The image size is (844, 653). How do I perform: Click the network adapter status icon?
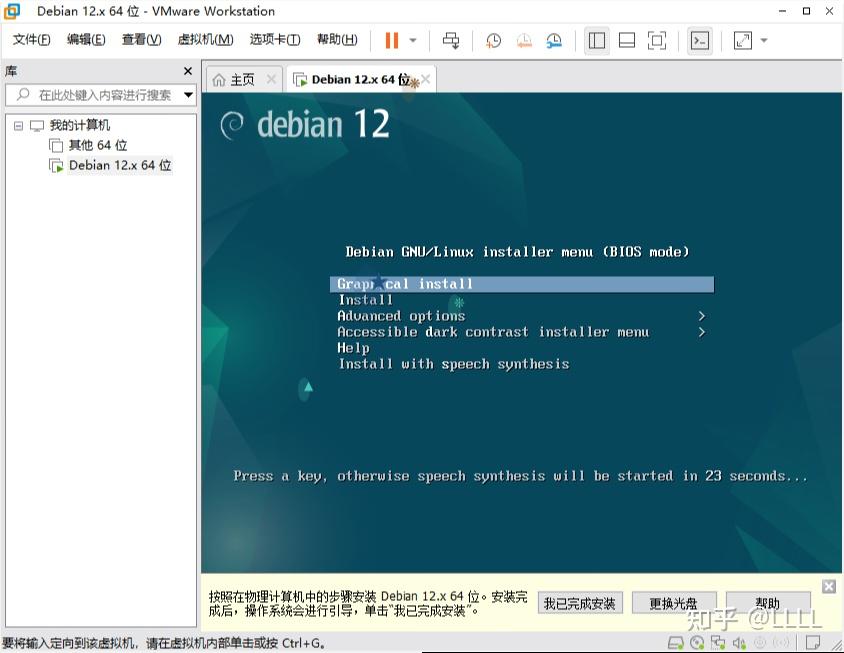click(718, 642)
